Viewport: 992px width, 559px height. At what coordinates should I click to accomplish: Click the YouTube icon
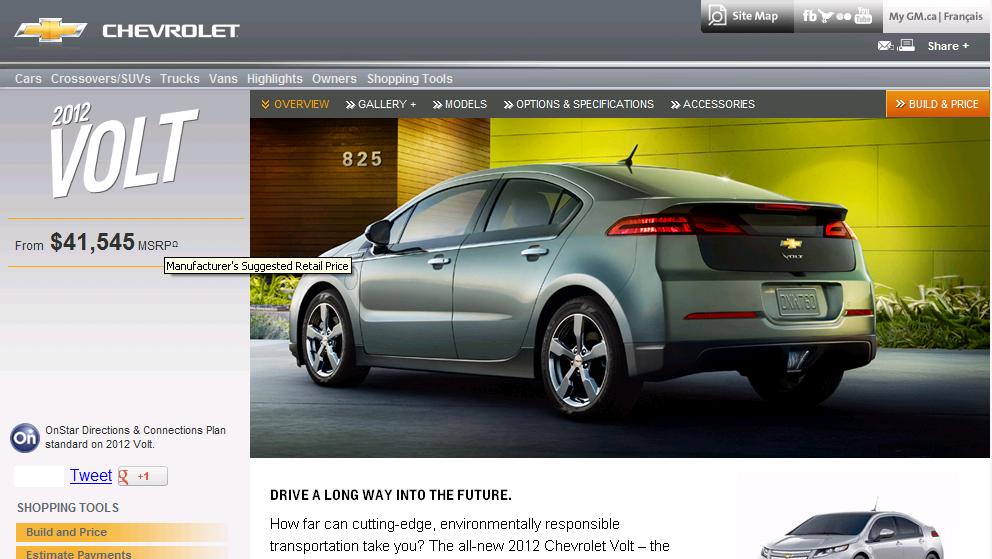coord(863,16)
